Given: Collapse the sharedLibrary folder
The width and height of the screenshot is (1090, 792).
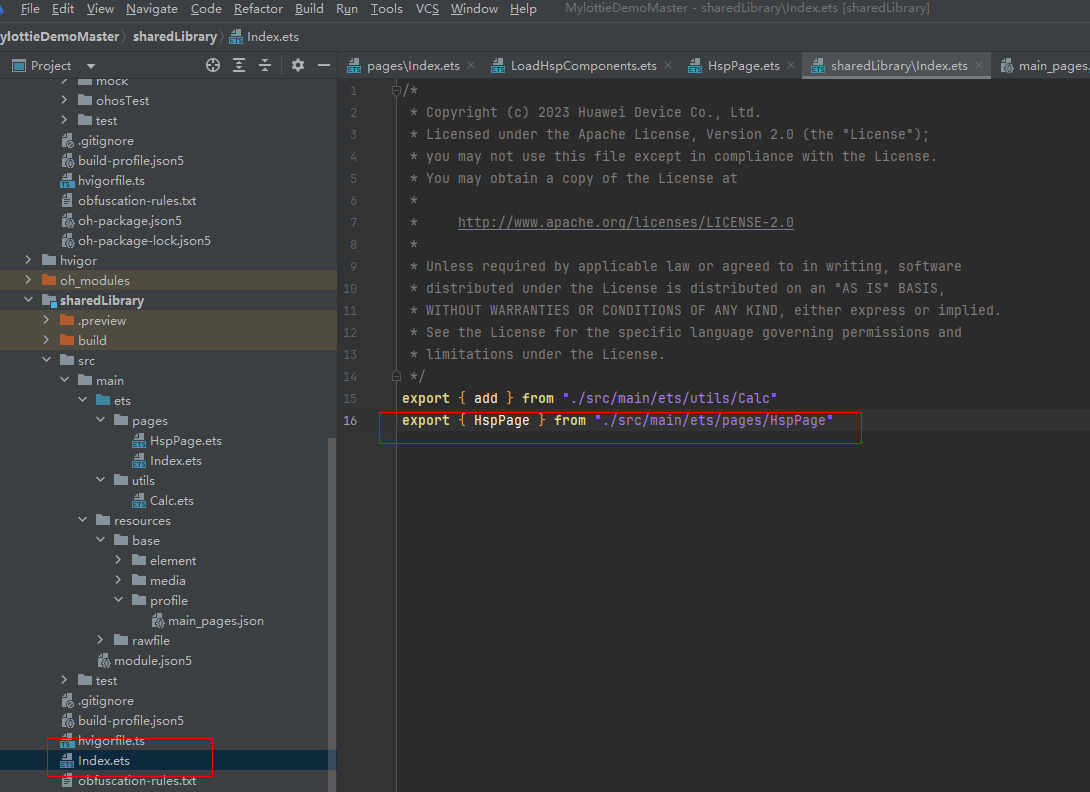Looking at the screenshot, I should pos(29,301).
